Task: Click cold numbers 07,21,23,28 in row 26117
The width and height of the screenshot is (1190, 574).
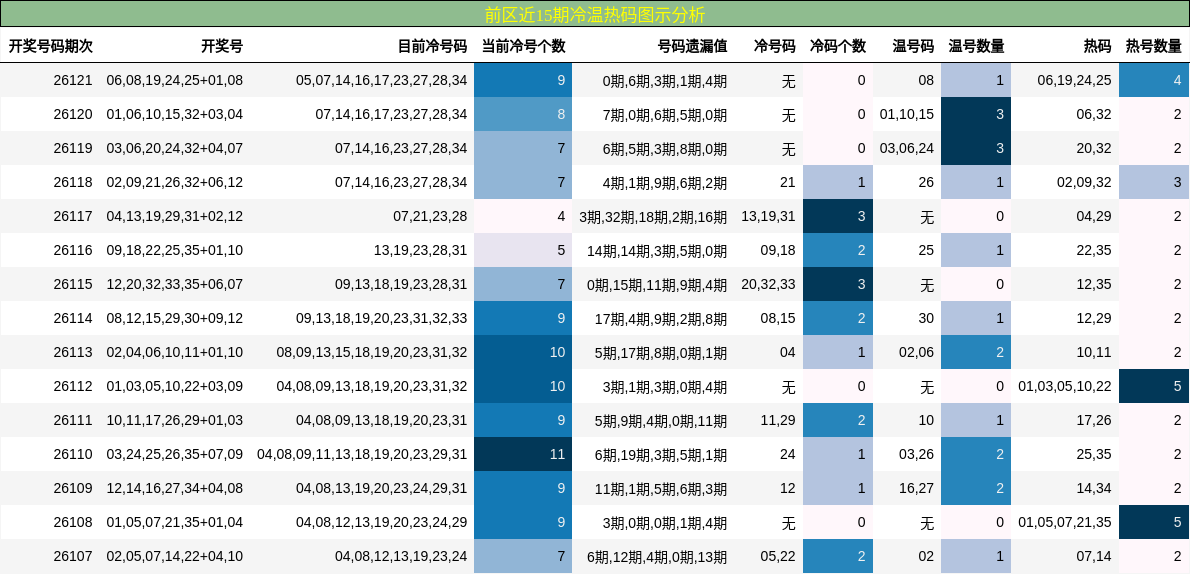Action: click(x=430, y=216)
